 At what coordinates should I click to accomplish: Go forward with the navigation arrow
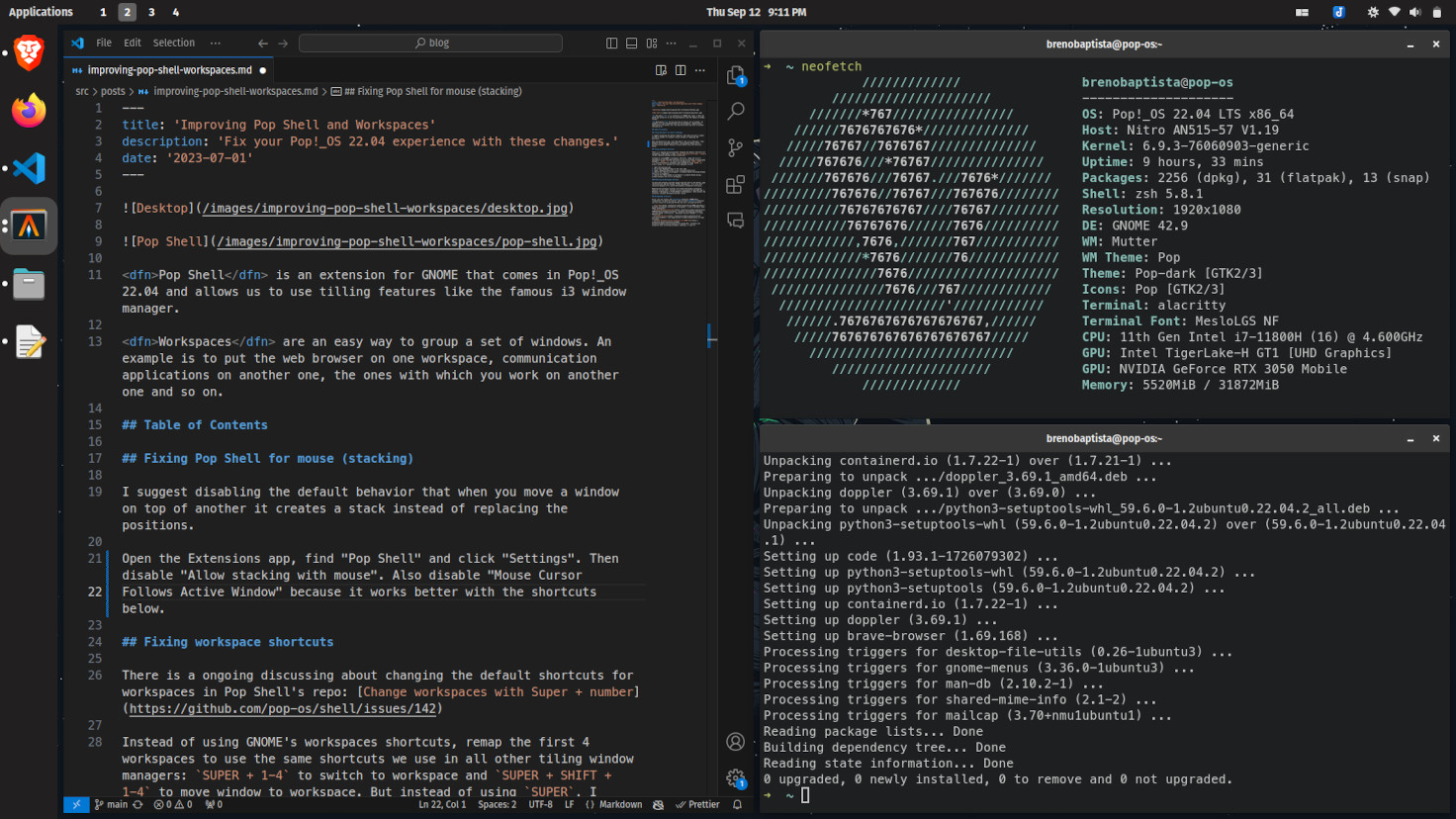283,44
